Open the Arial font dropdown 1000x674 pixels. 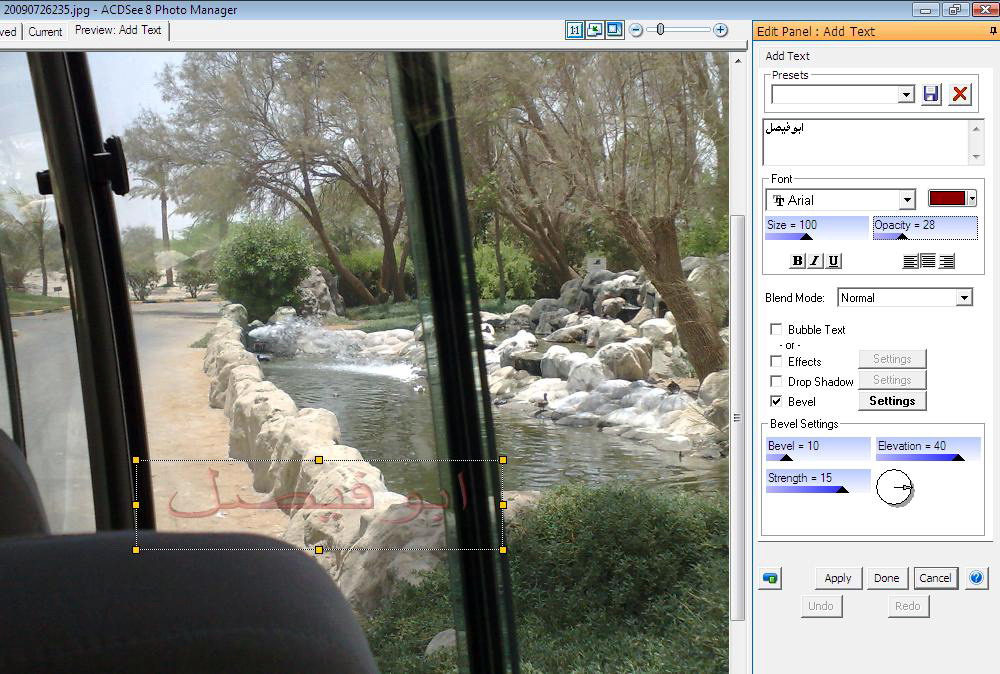(x=907, y=200)
